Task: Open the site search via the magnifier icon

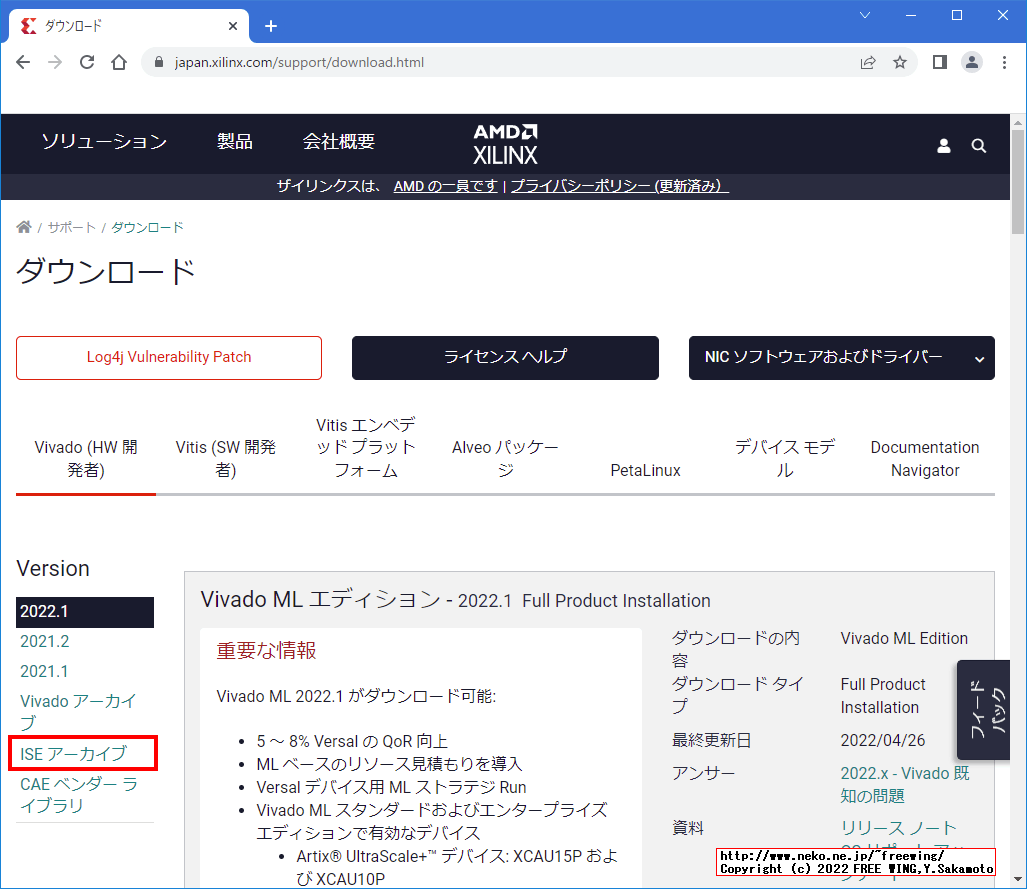Action: coord(978,145)
